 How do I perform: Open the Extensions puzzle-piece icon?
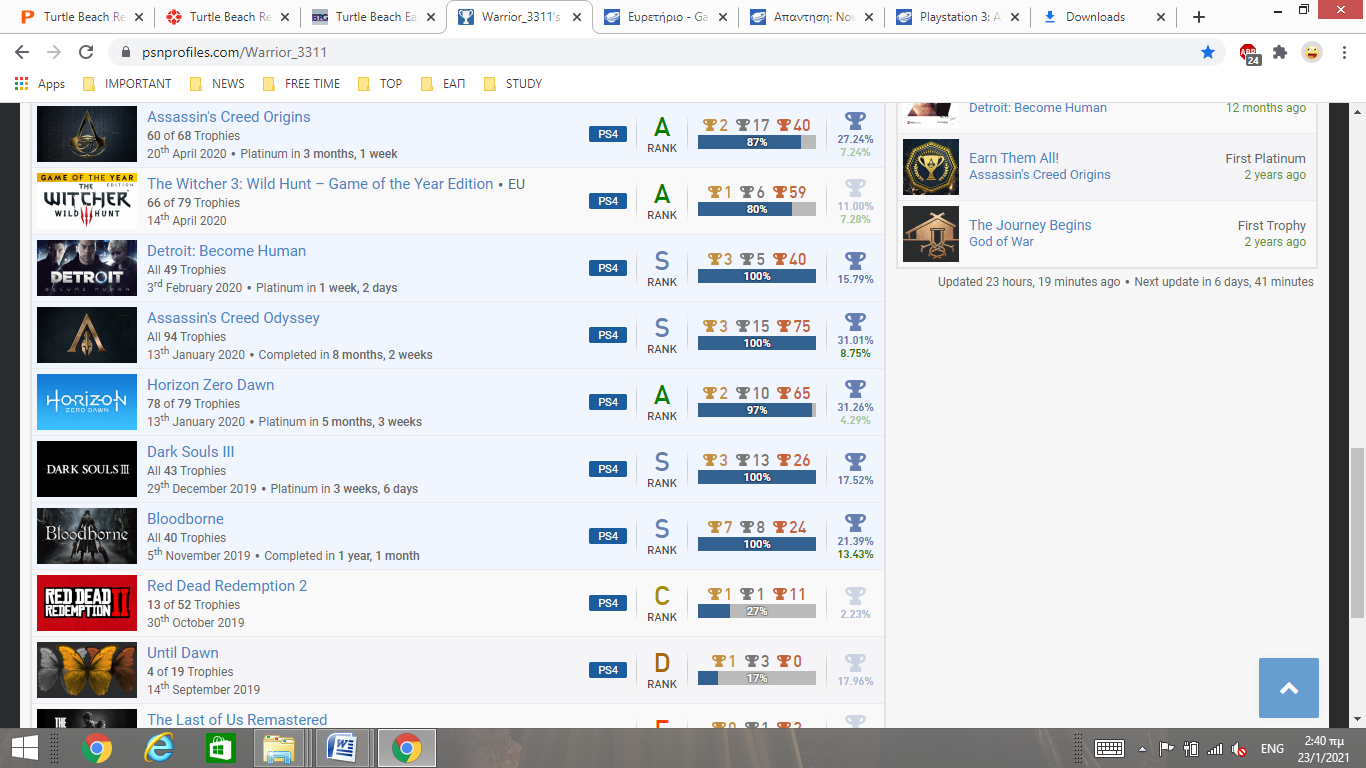point(1280,52)
